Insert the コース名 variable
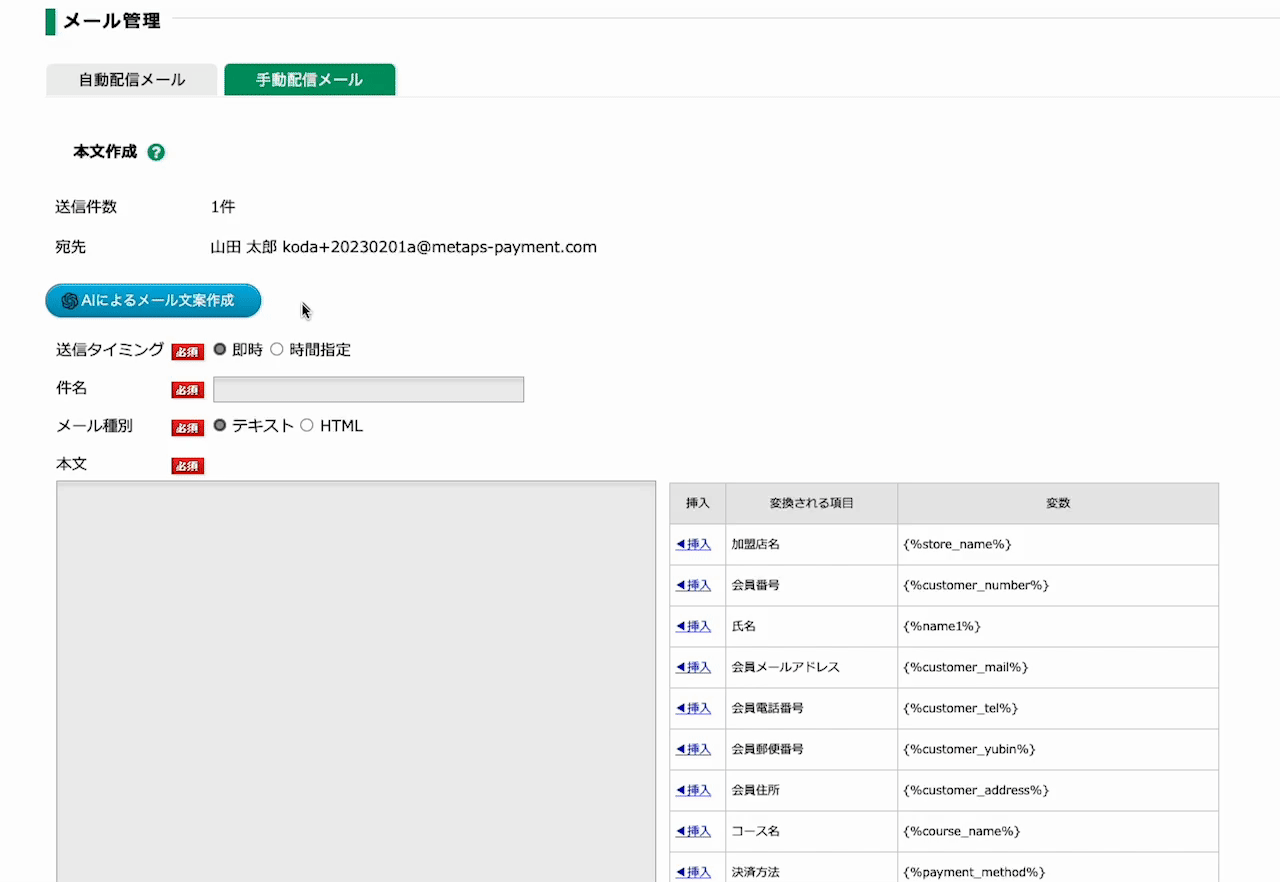The image size is (1280, 882). click(x=694, y=832)
